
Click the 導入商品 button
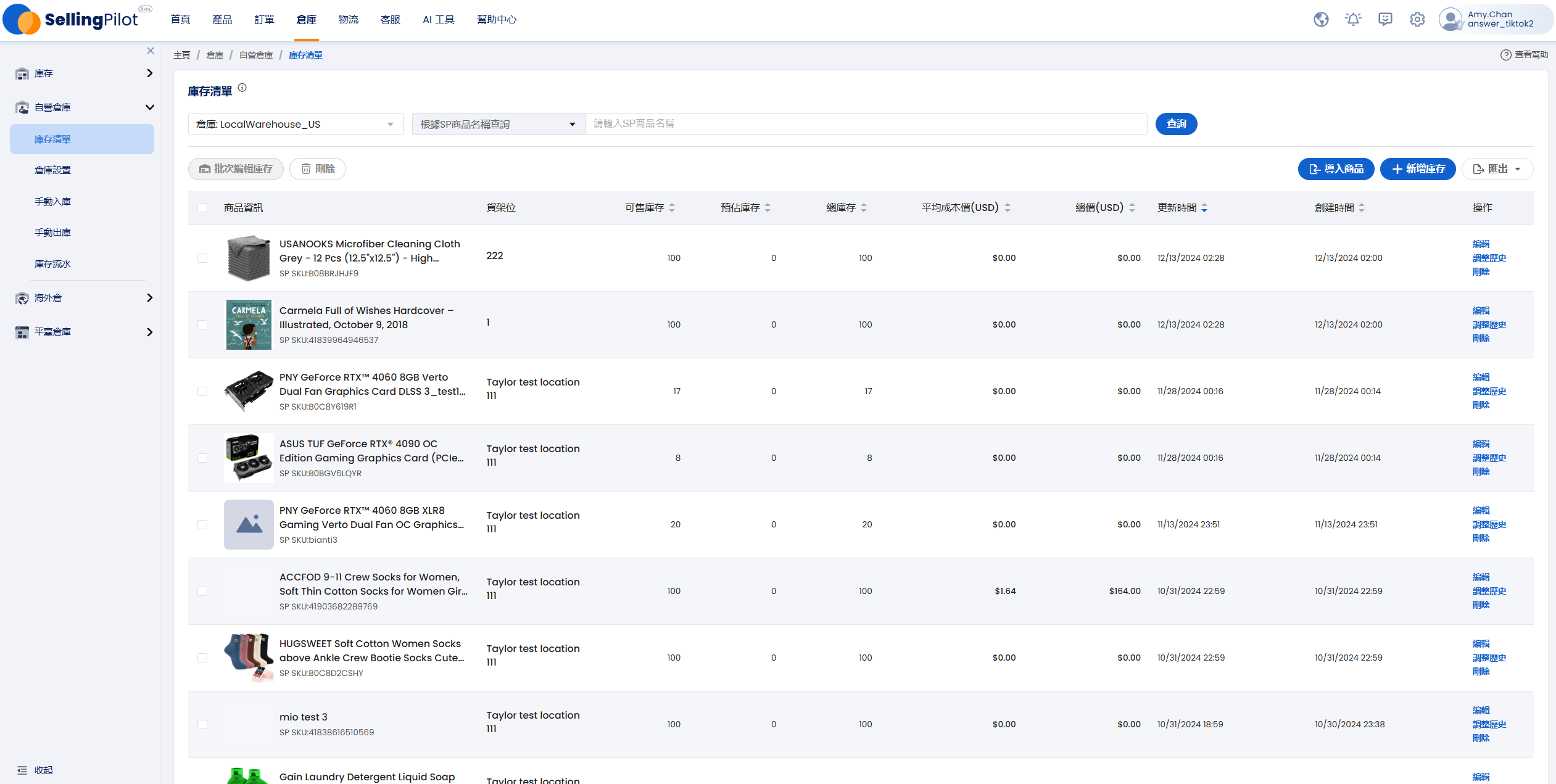pos(1336,169)
